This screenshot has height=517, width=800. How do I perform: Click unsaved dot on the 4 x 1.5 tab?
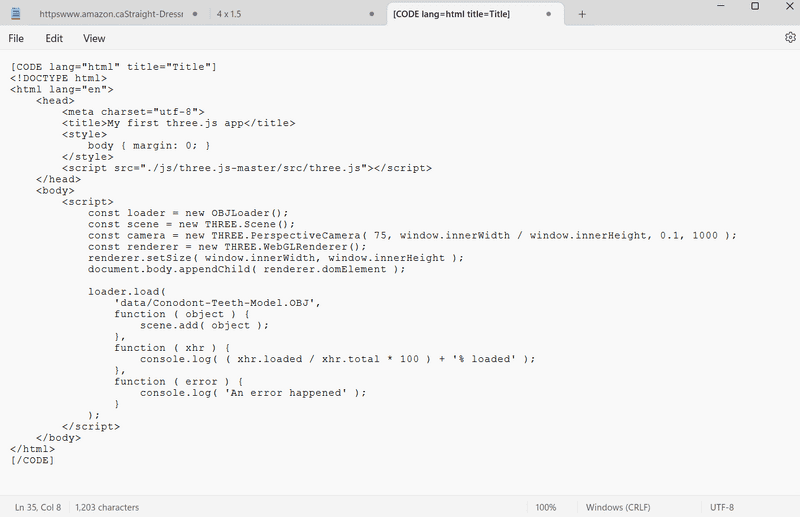tap(371, 14)
